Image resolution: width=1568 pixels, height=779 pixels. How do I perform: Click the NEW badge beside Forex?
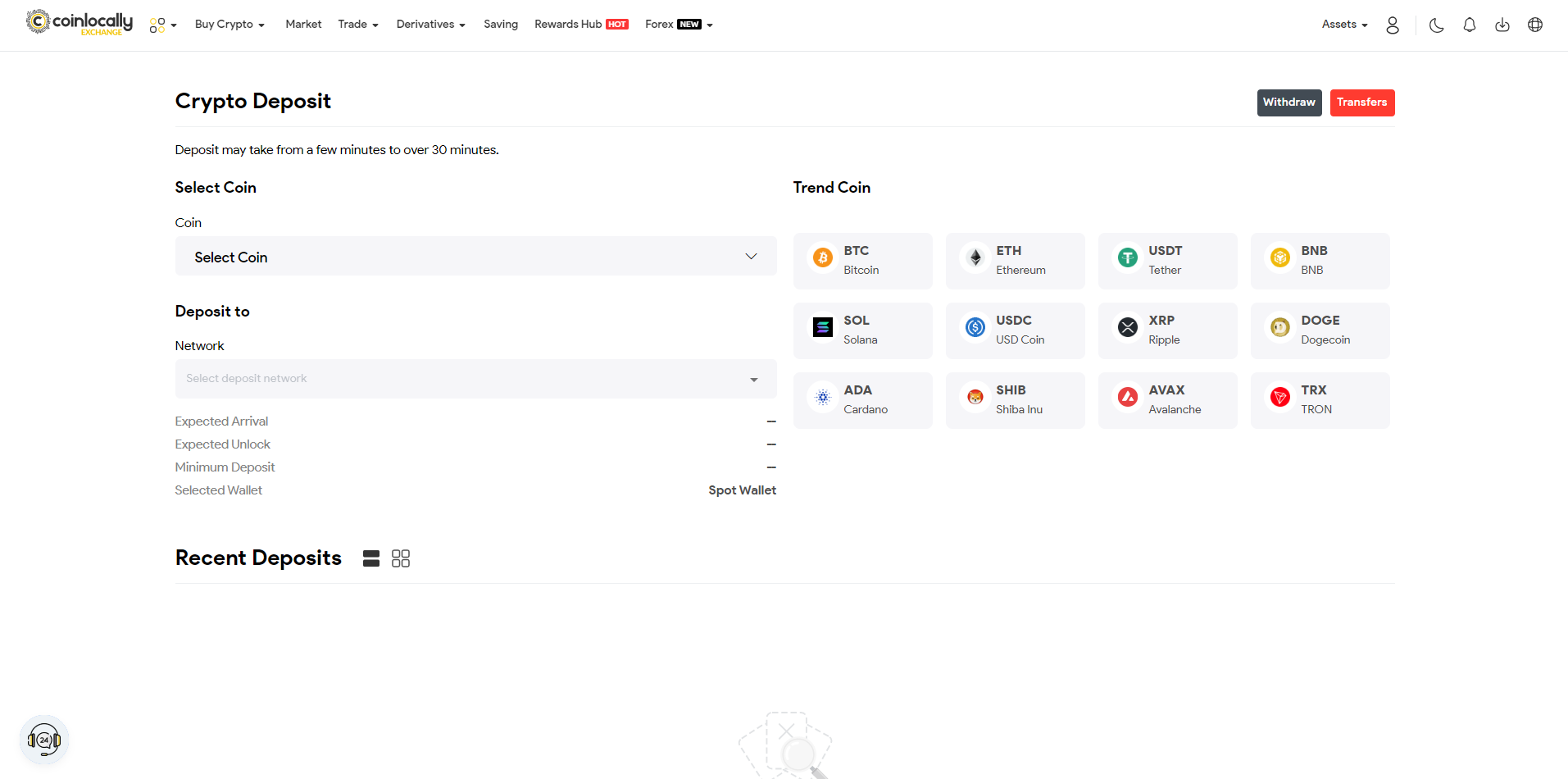(x=689, y=25)
